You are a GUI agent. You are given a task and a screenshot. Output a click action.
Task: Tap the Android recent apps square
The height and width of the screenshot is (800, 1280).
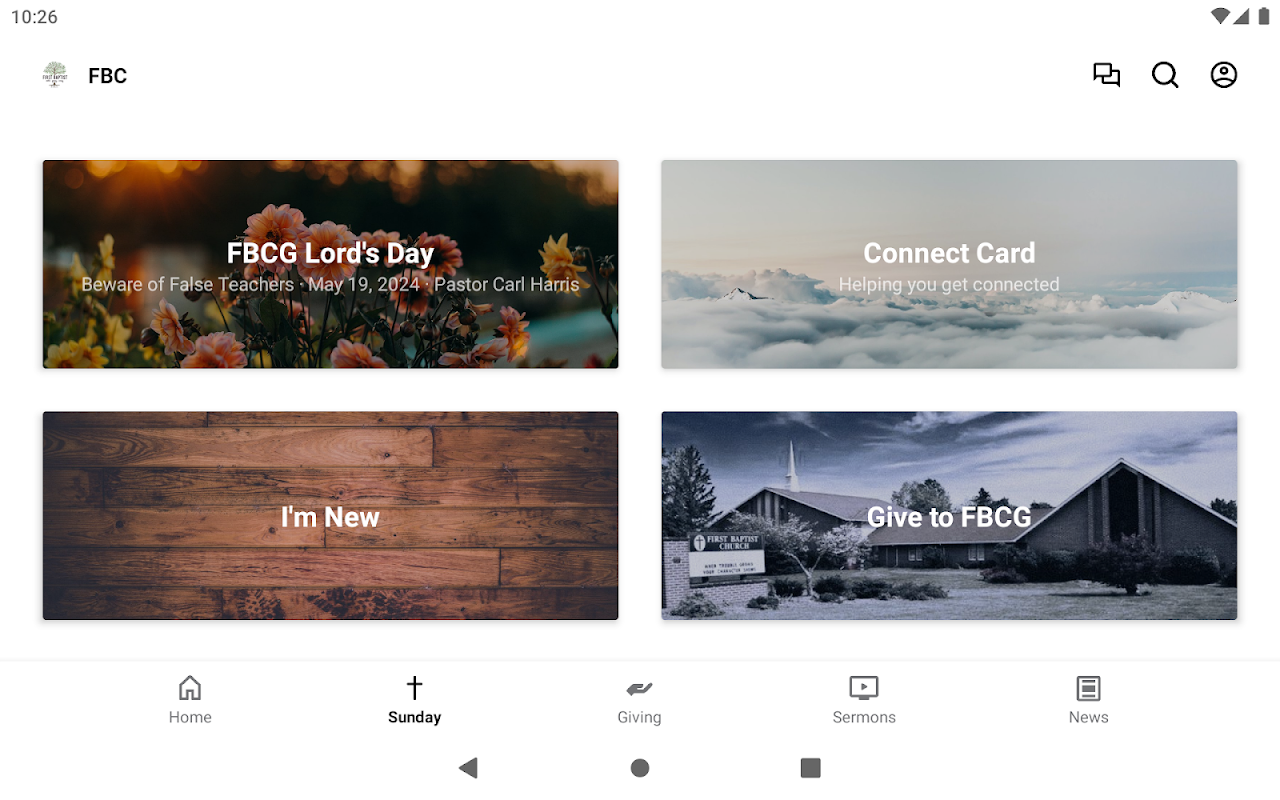coord(811,768)
